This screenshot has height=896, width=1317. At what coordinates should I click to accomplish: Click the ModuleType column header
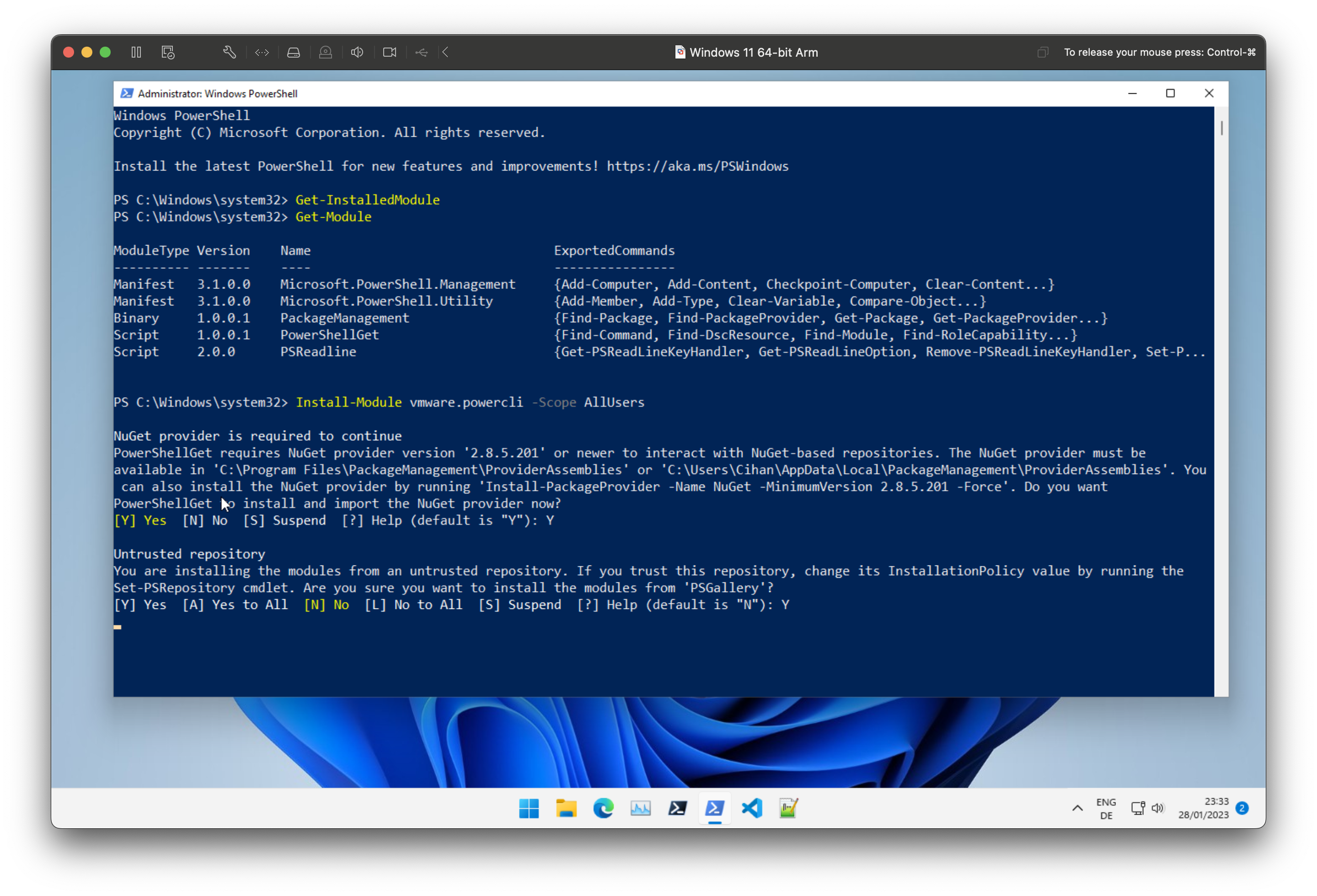(x=151, y=251)
